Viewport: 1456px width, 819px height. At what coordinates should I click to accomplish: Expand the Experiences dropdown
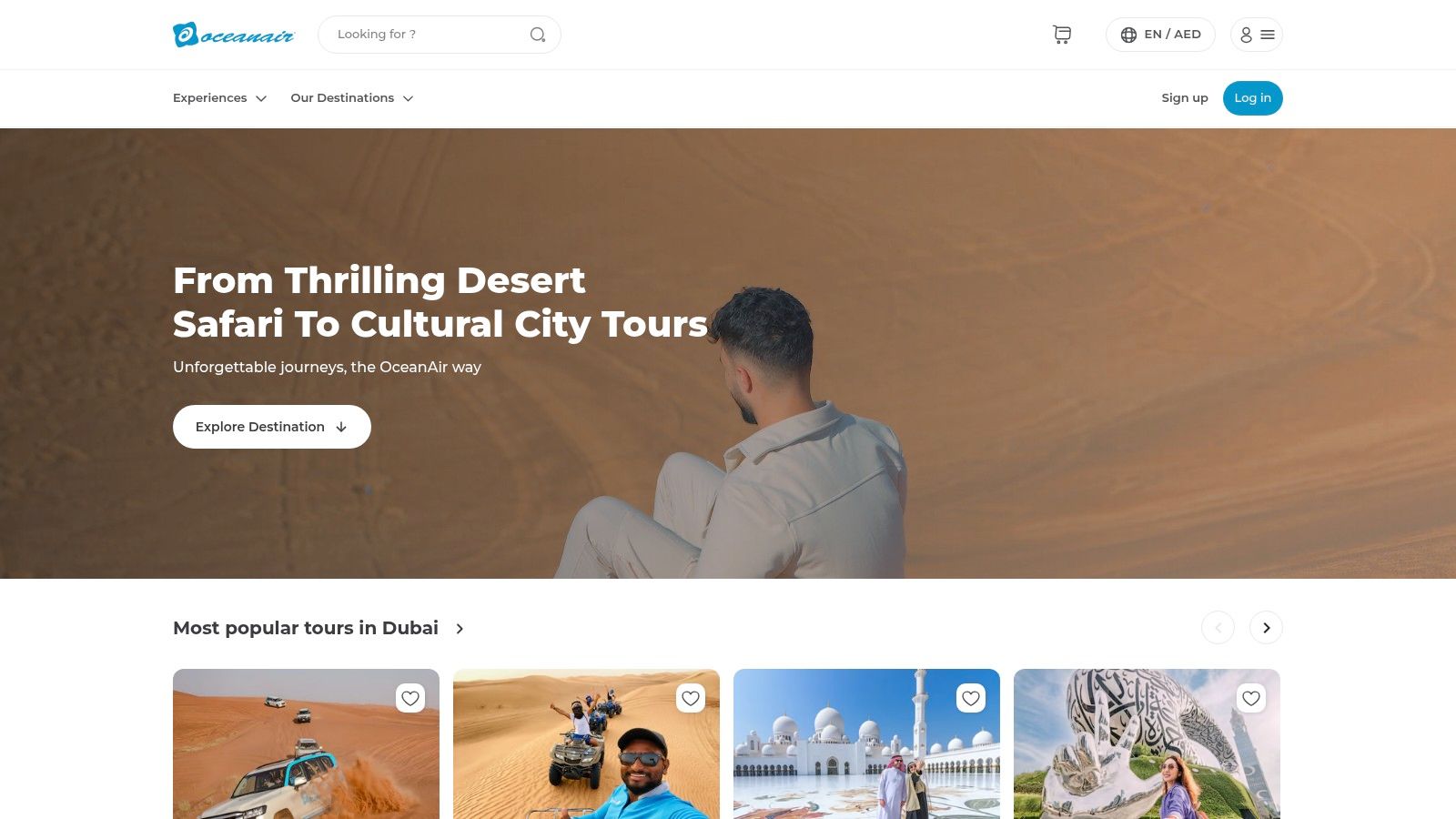pos(219,98)
